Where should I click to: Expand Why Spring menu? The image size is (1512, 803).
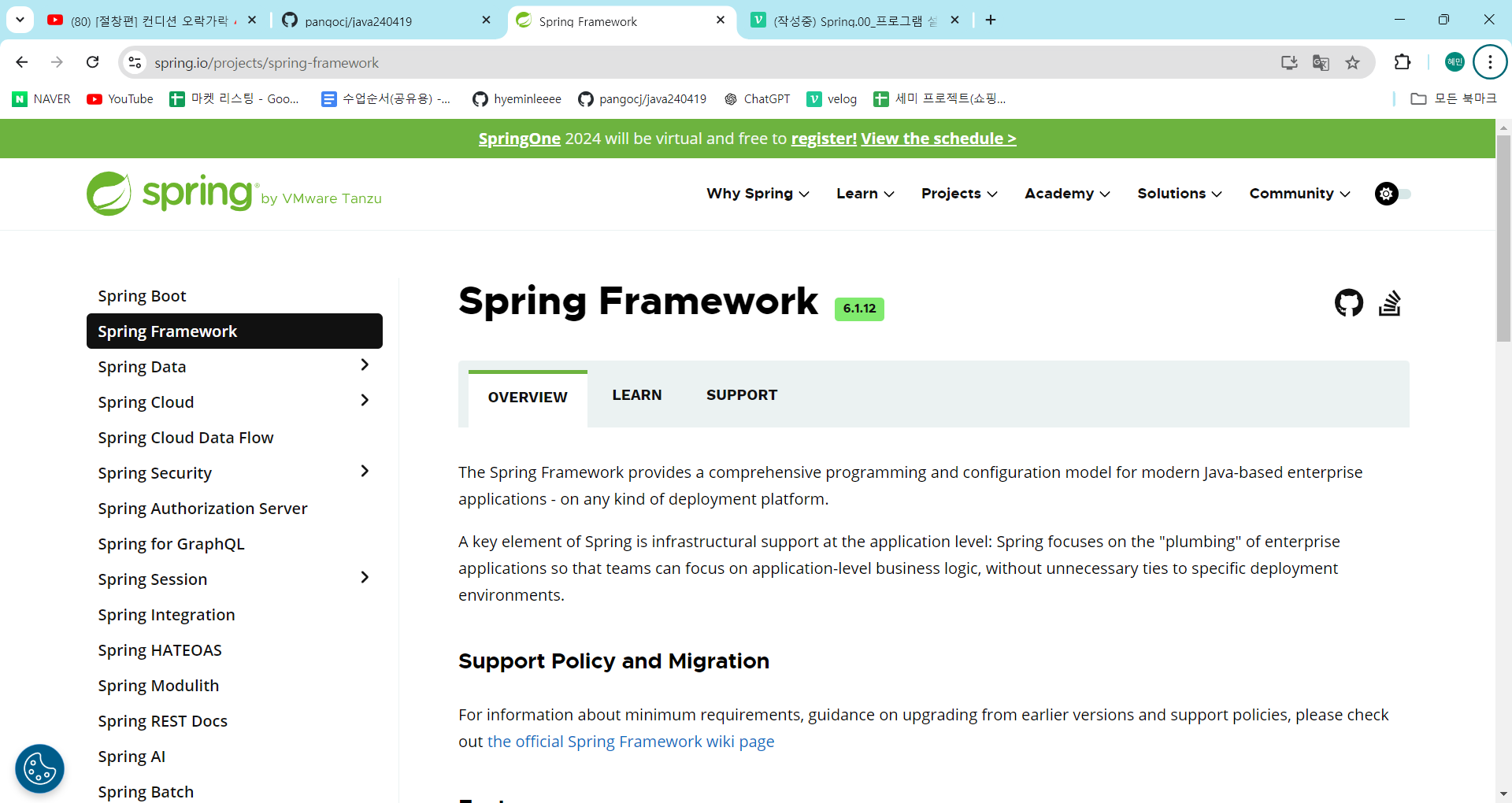(x=758, y=194)
